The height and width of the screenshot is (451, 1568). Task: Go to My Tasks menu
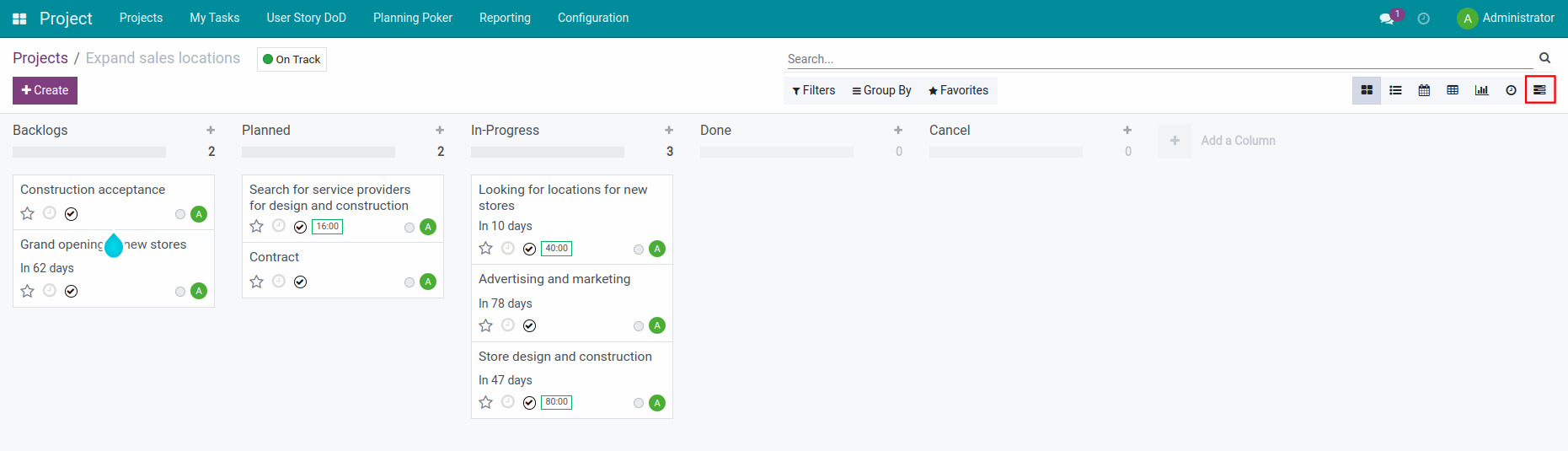click(215, 18)
